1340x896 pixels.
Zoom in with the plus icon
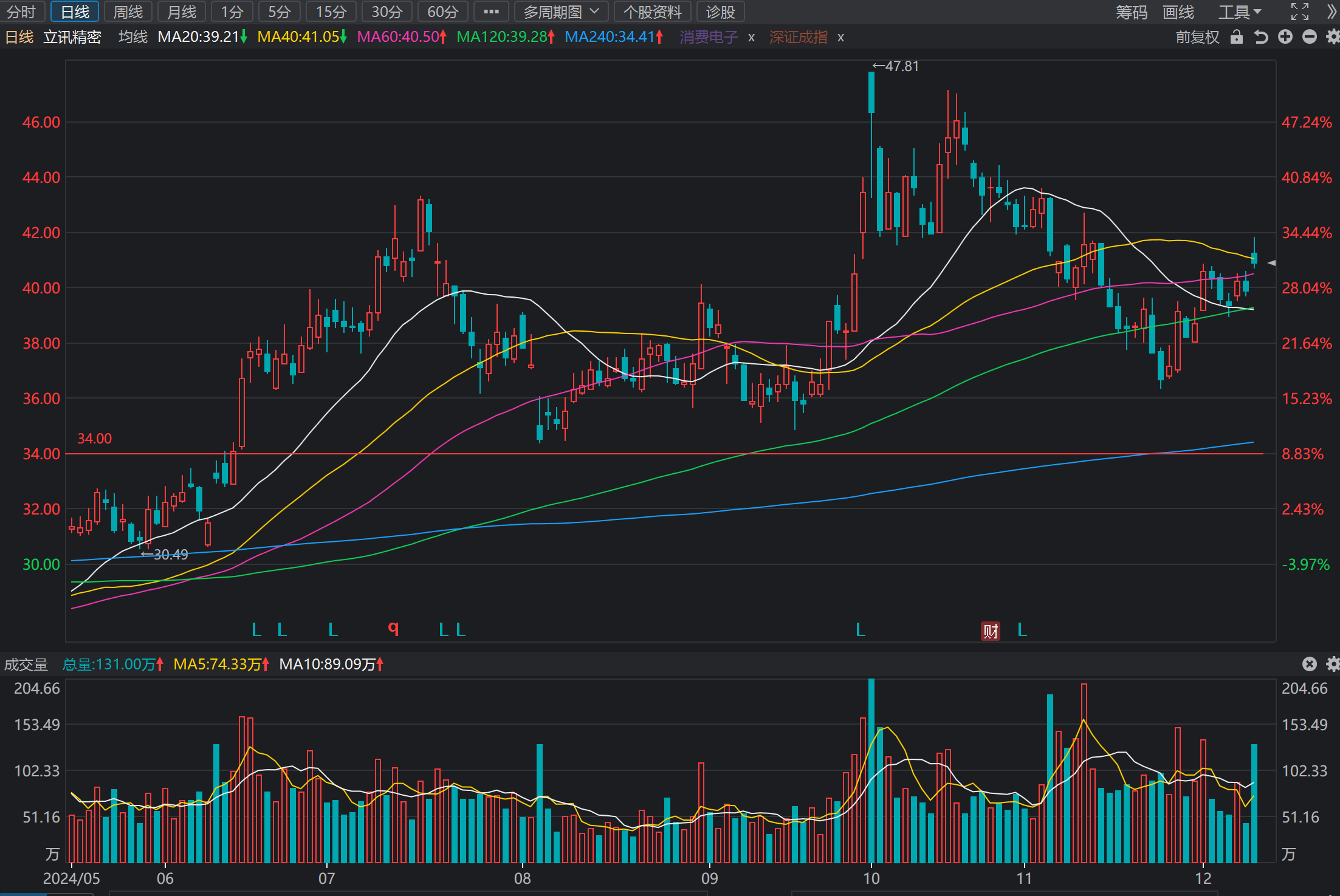(1285, 37)
